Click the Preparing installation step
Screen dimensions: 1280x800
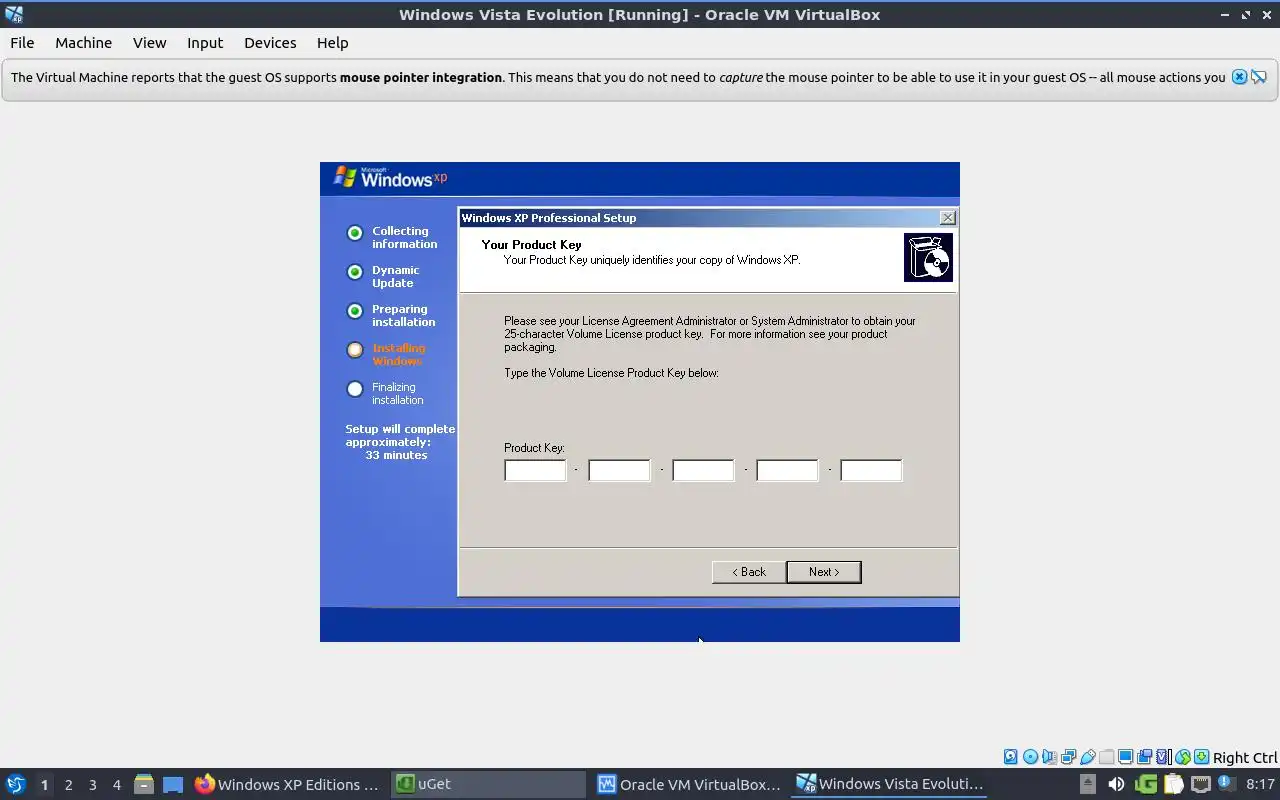[x=403, y=315]
